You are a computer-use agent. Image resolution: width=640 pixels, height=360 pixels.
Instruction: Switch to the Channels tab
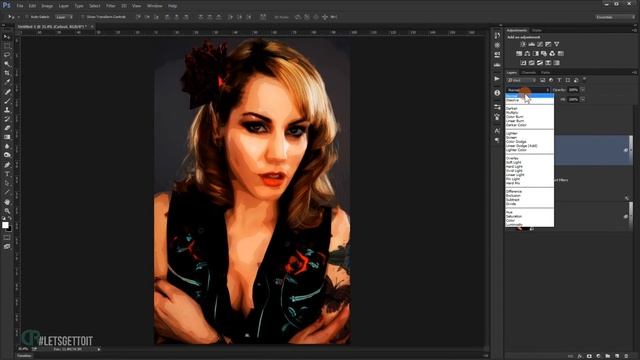point(529,73)
